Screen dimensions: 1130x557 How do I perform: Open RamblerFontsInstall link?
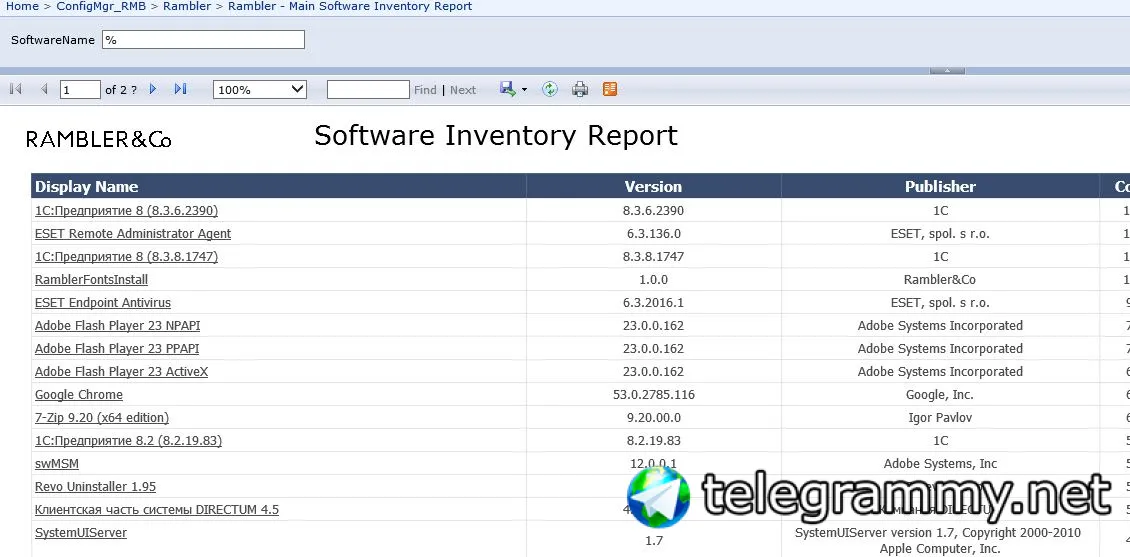(92, 280)
